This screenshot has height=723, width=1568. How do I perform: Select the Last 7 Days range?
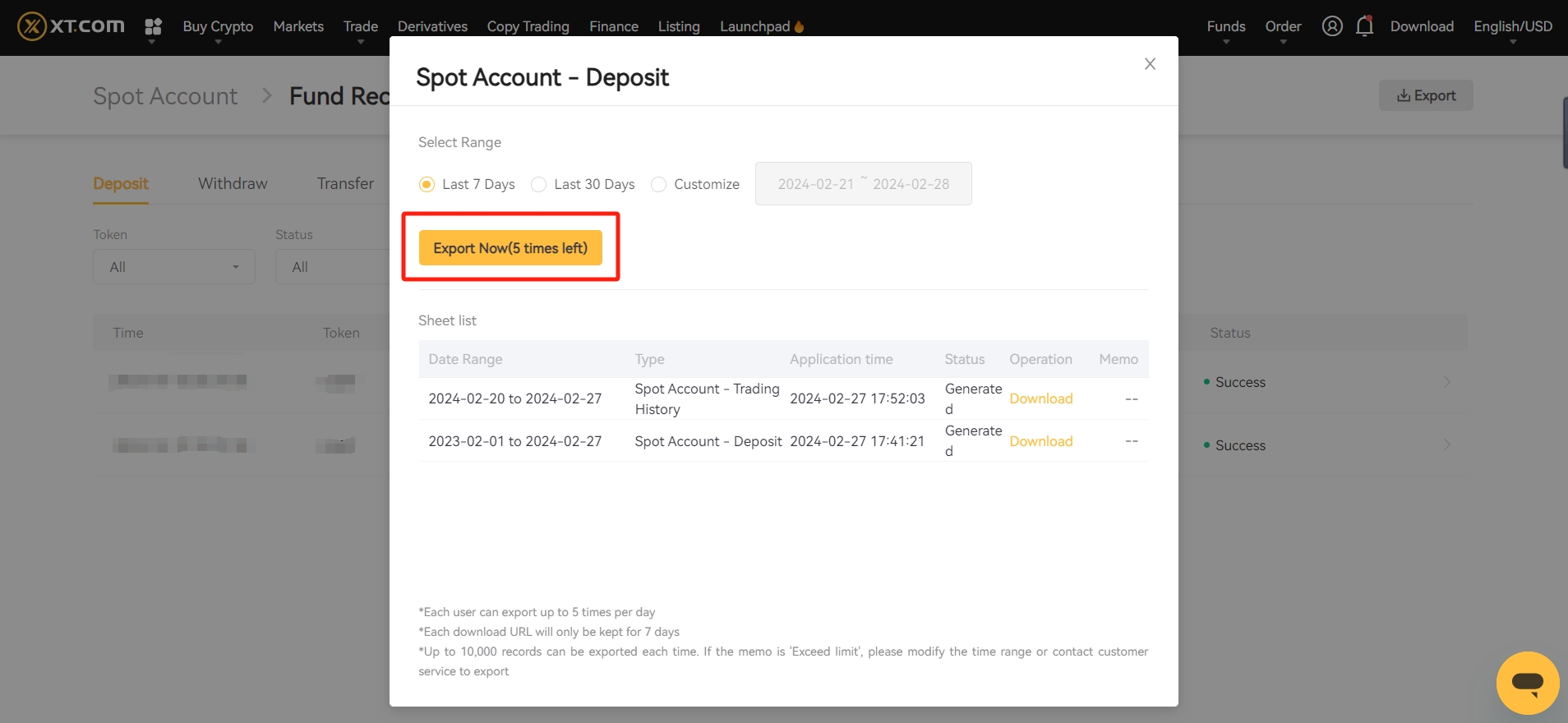click(467, 184)
